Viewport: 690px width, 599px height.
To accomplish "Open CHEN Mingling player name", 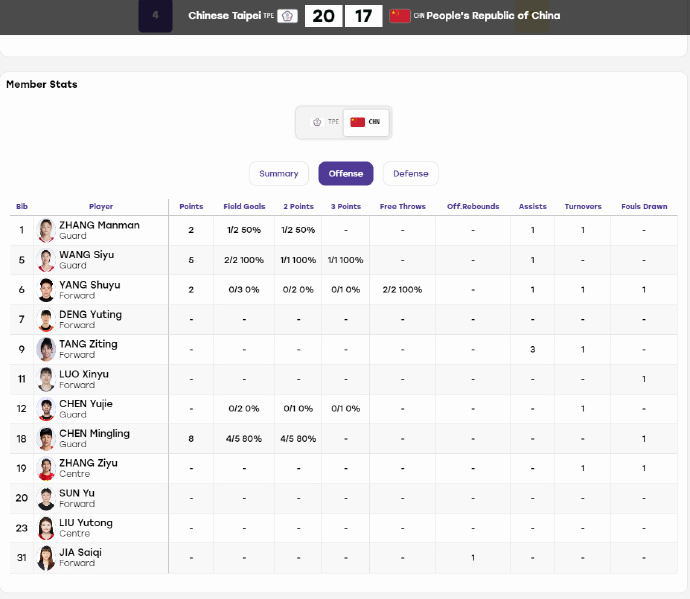I will click(95, 433).
